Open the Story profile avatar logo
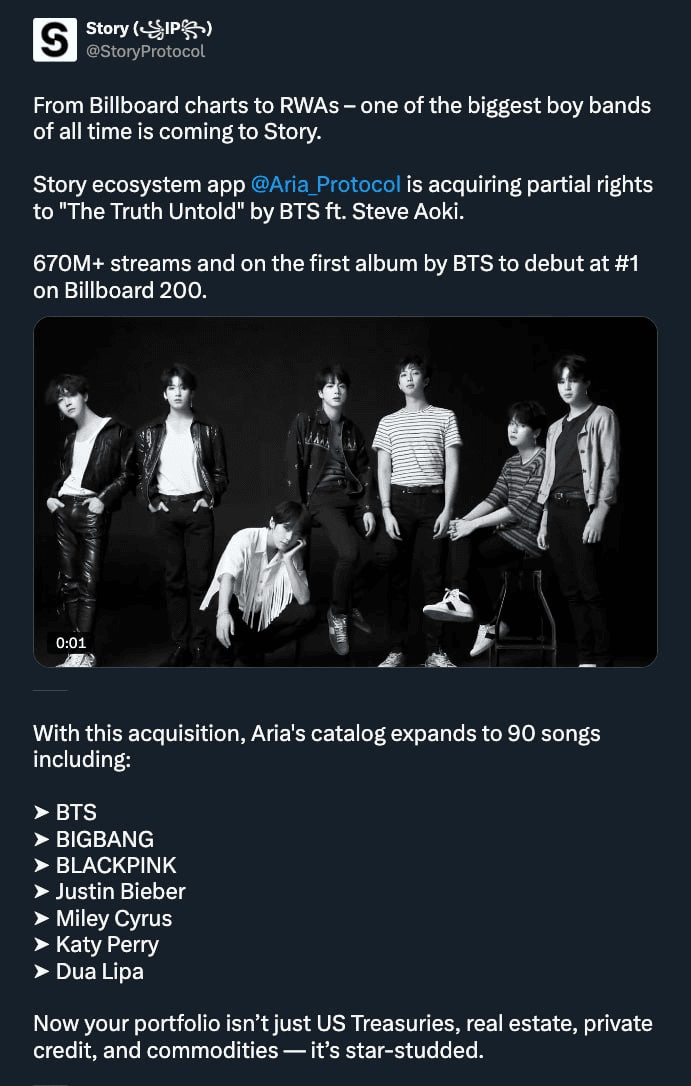The image size is (691, 1086). coord(55,39)
